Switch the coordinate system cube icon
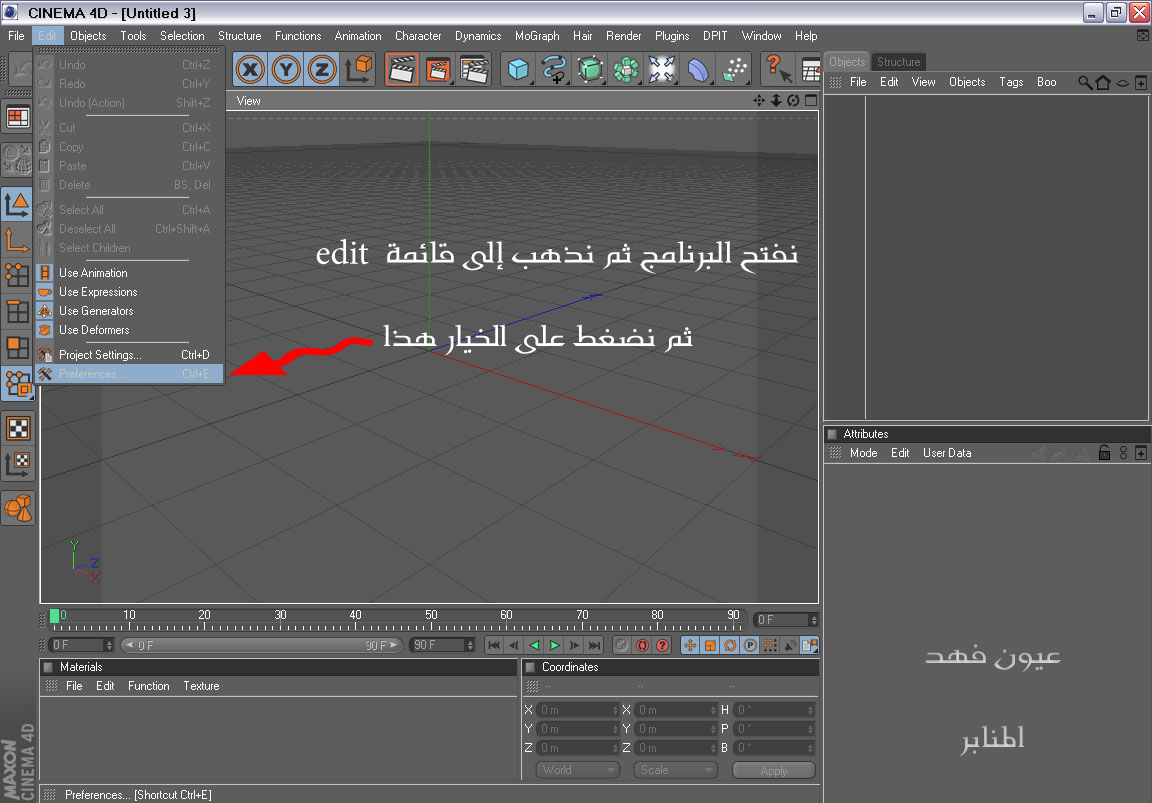 tap(359, 70)
